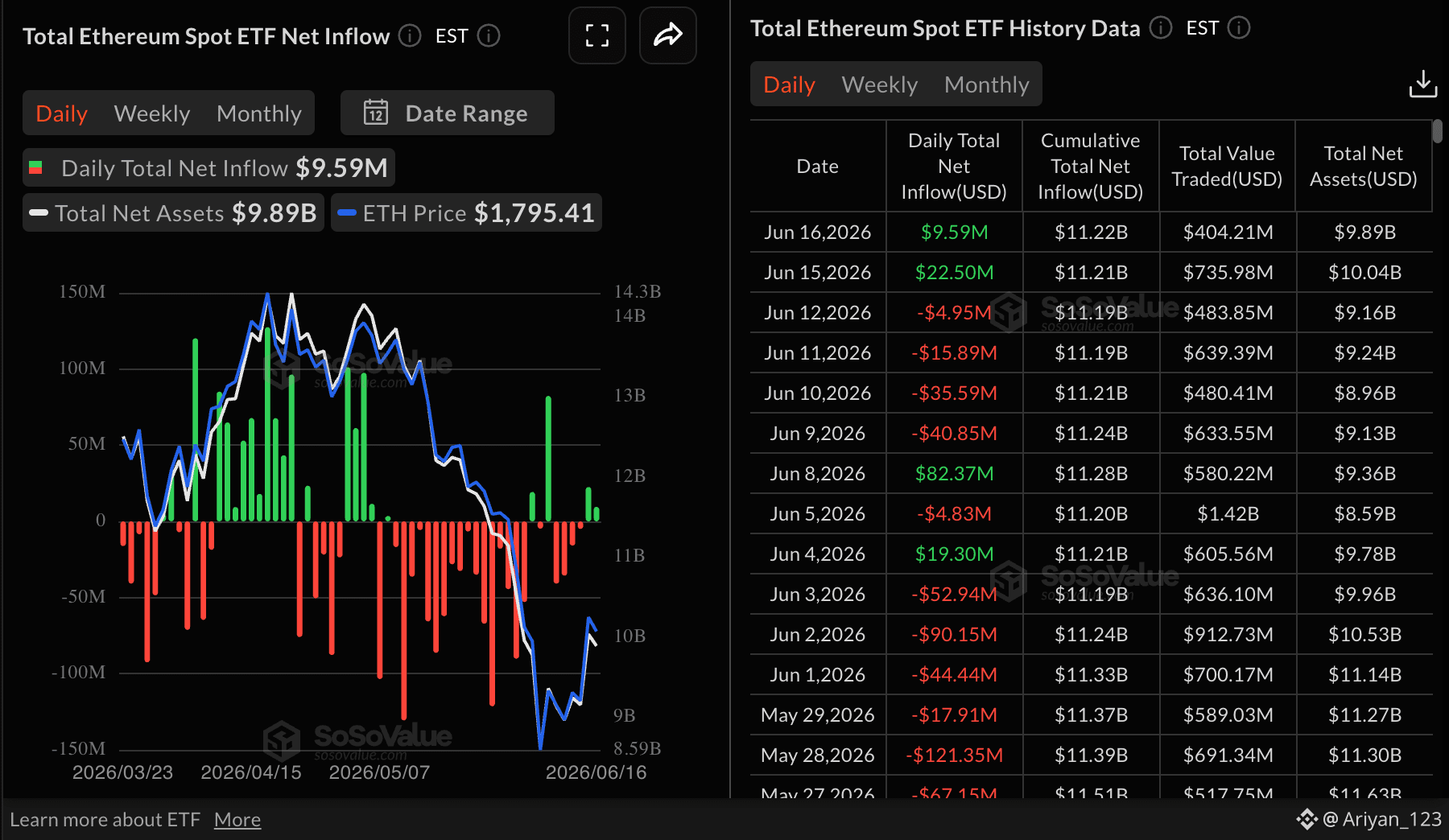Click the $735.98M total value traded cell
The image size is (1449, 840).
click(1228, 272)
